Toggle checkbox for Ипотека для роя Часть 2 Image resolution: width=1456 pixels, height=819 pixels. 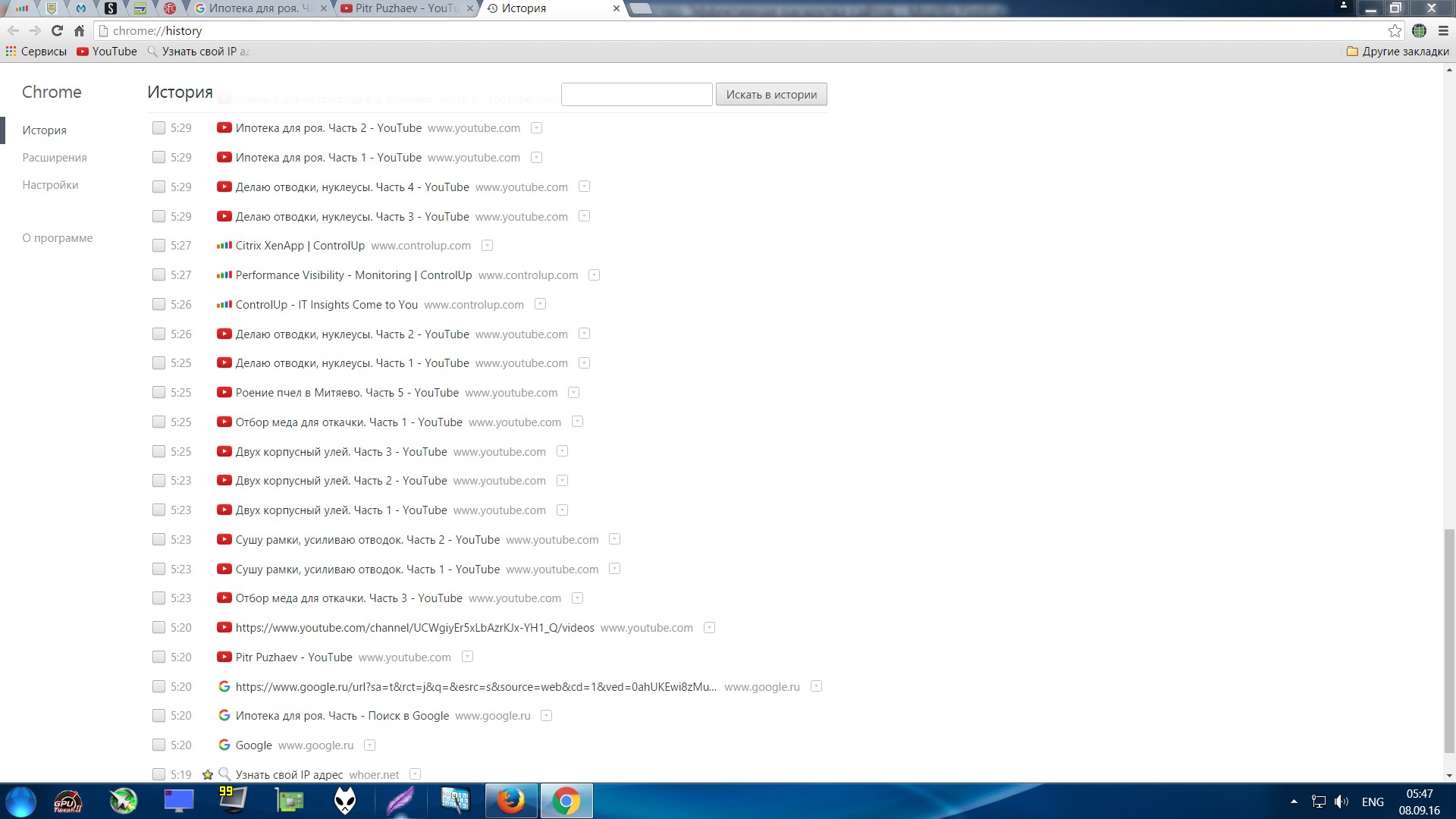coord(159,128)
